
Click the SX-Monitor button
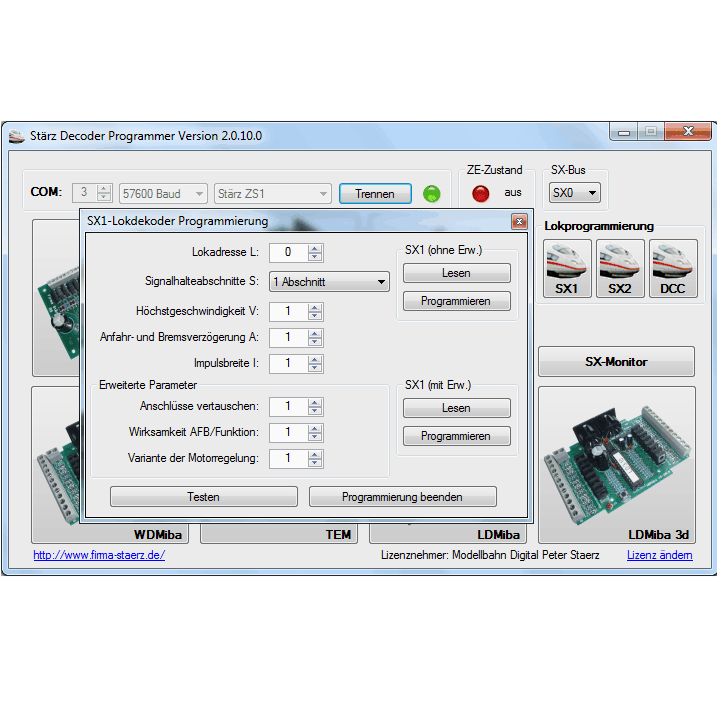tap(616, 362)
